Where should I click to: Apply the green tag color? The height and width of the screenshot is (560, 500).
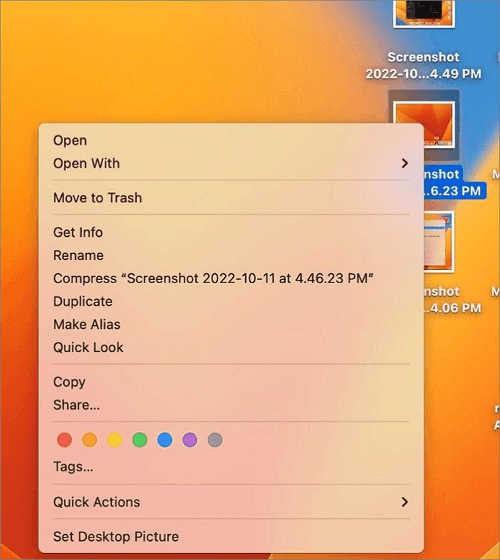click(140, 440)
